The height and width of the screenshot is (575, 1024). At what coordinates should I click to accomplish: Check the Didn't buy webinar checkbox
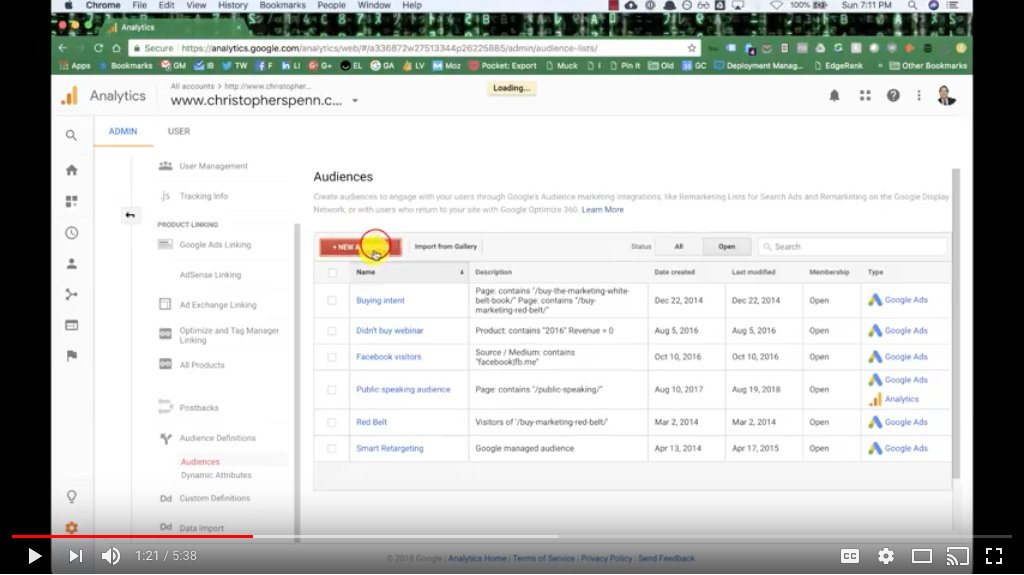point(332,331)
